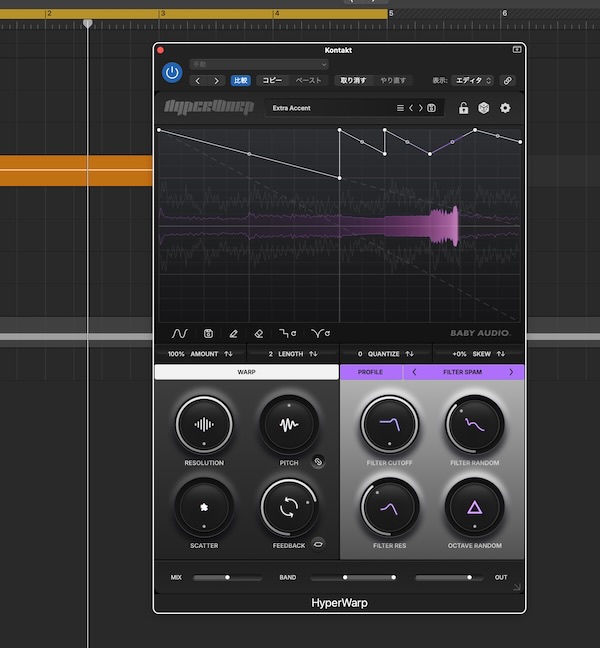Toggle the link icon next to PITCH
Screen dimensions: 600x648
pos(318,462)
